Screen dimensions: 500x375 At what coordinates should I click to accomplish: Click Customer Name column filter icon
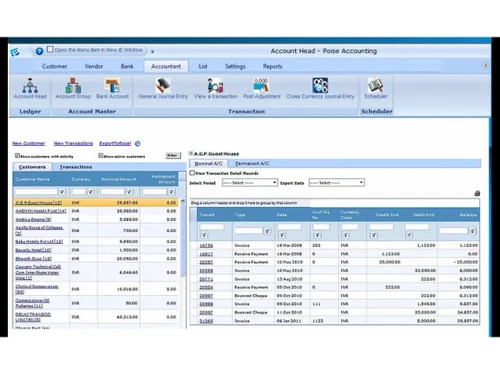[x=62, y=192]
